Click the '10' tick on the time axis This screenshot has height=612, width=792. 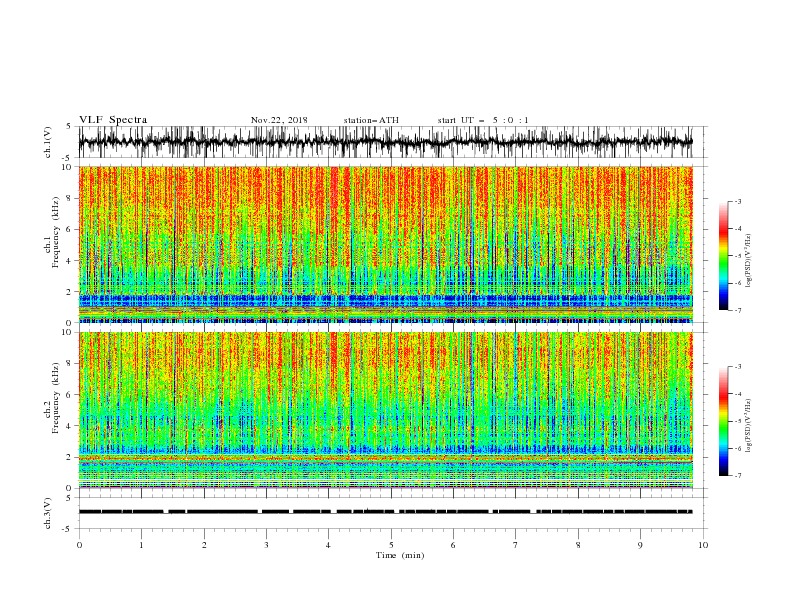pos(703,545)
